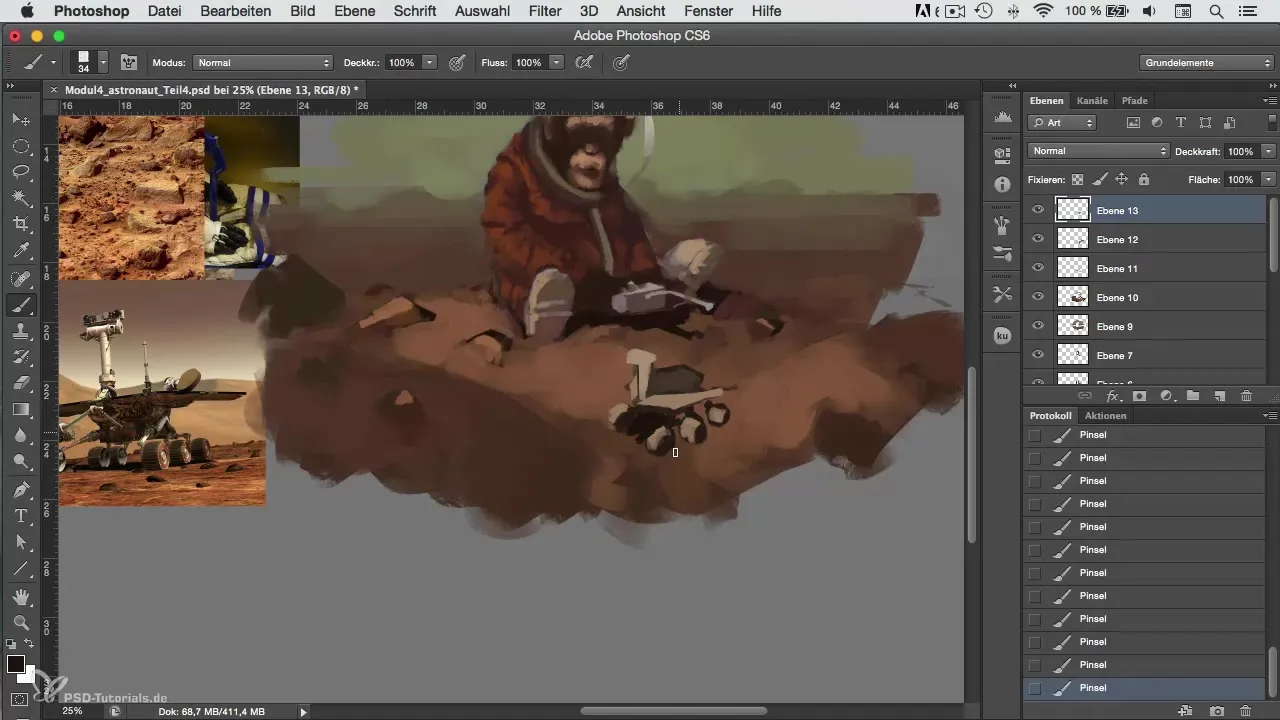Viewport: 1280px width, 720px height.
Task: Open the Filter menu
Action: (x=545, y=11)
